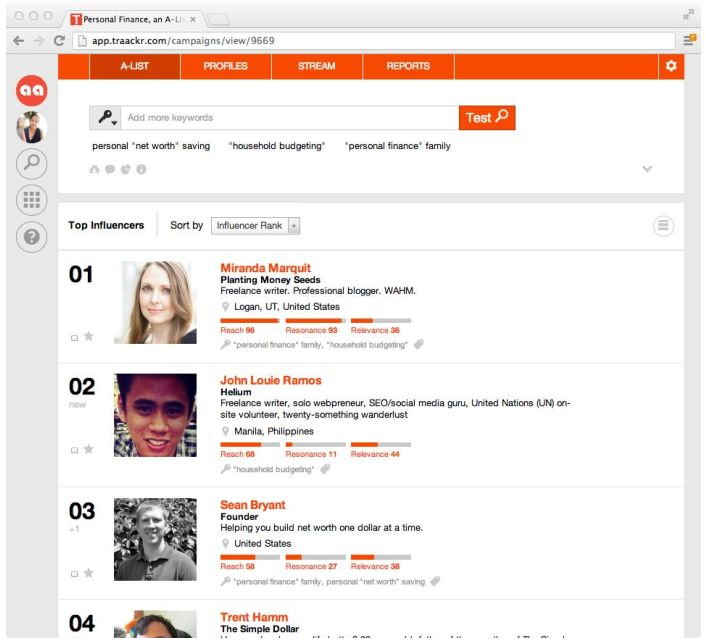Click Miranda Marquit's Reach score bar
The image size is (706, 643).
tap(249, 321)
